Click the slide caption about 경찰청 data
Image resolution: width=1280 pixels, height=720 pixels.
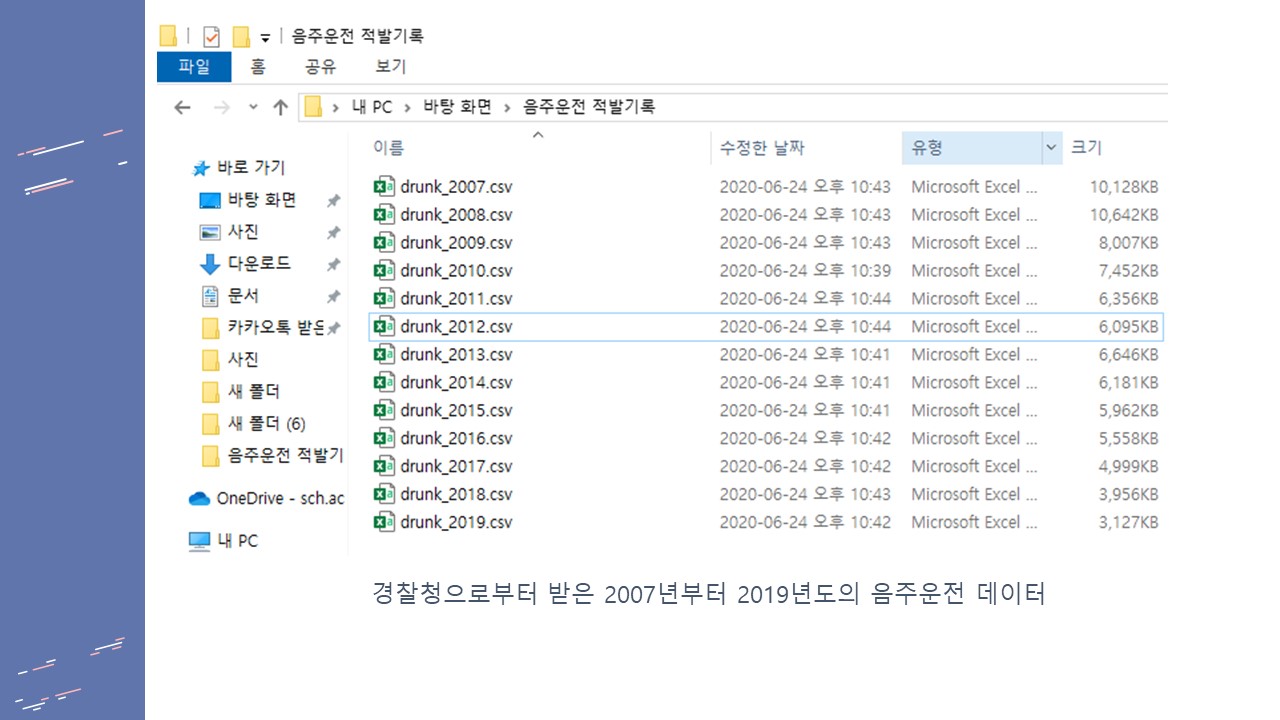(708, 594)
